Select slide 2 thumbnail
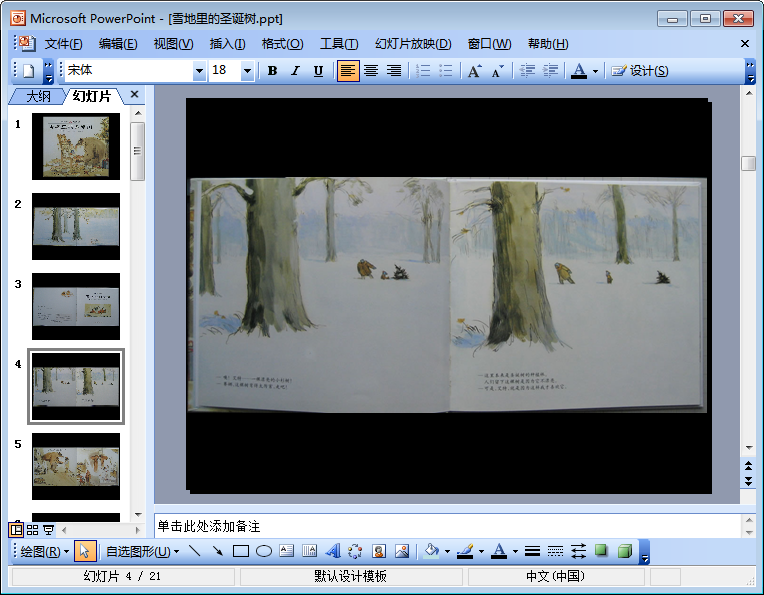 (76, 227)
